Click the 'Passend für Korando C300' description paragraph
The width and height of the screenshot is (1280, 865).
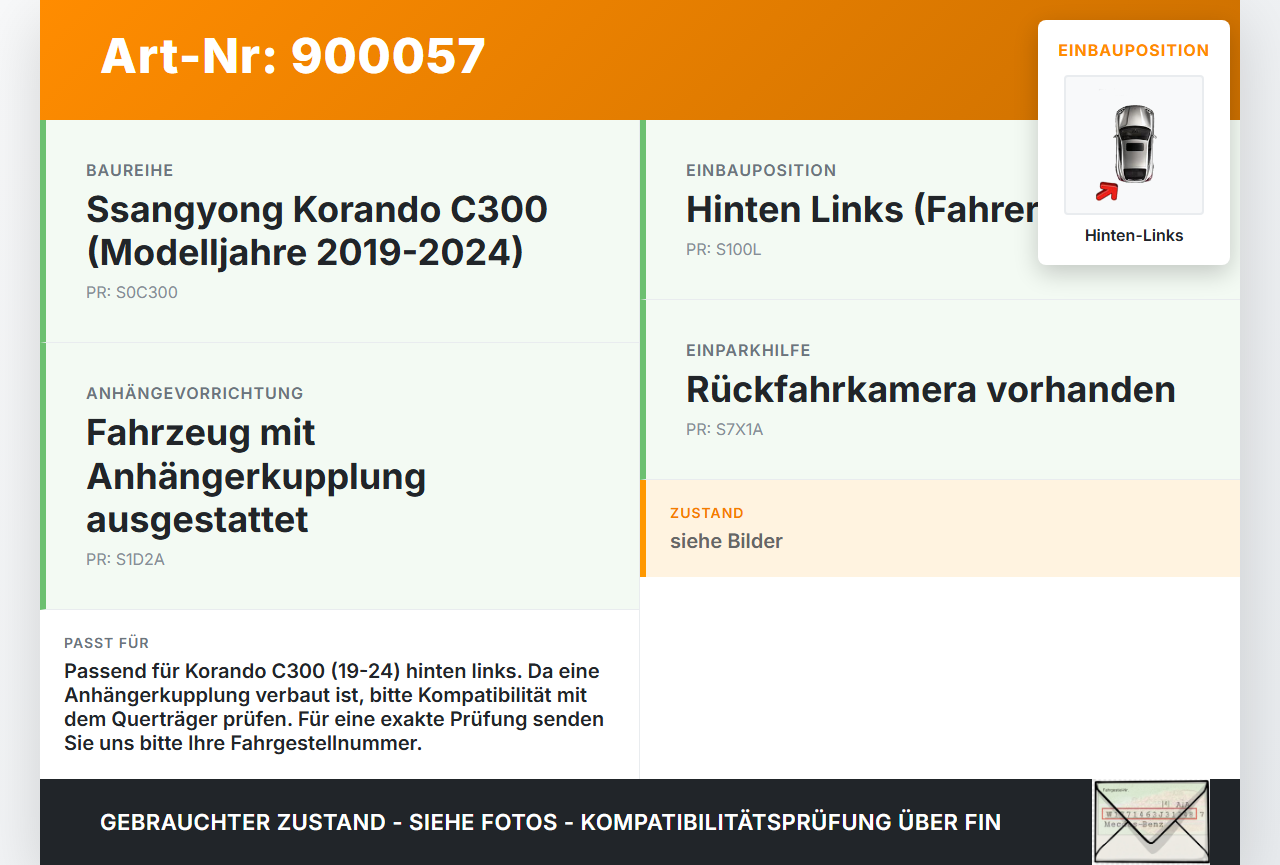334,707
